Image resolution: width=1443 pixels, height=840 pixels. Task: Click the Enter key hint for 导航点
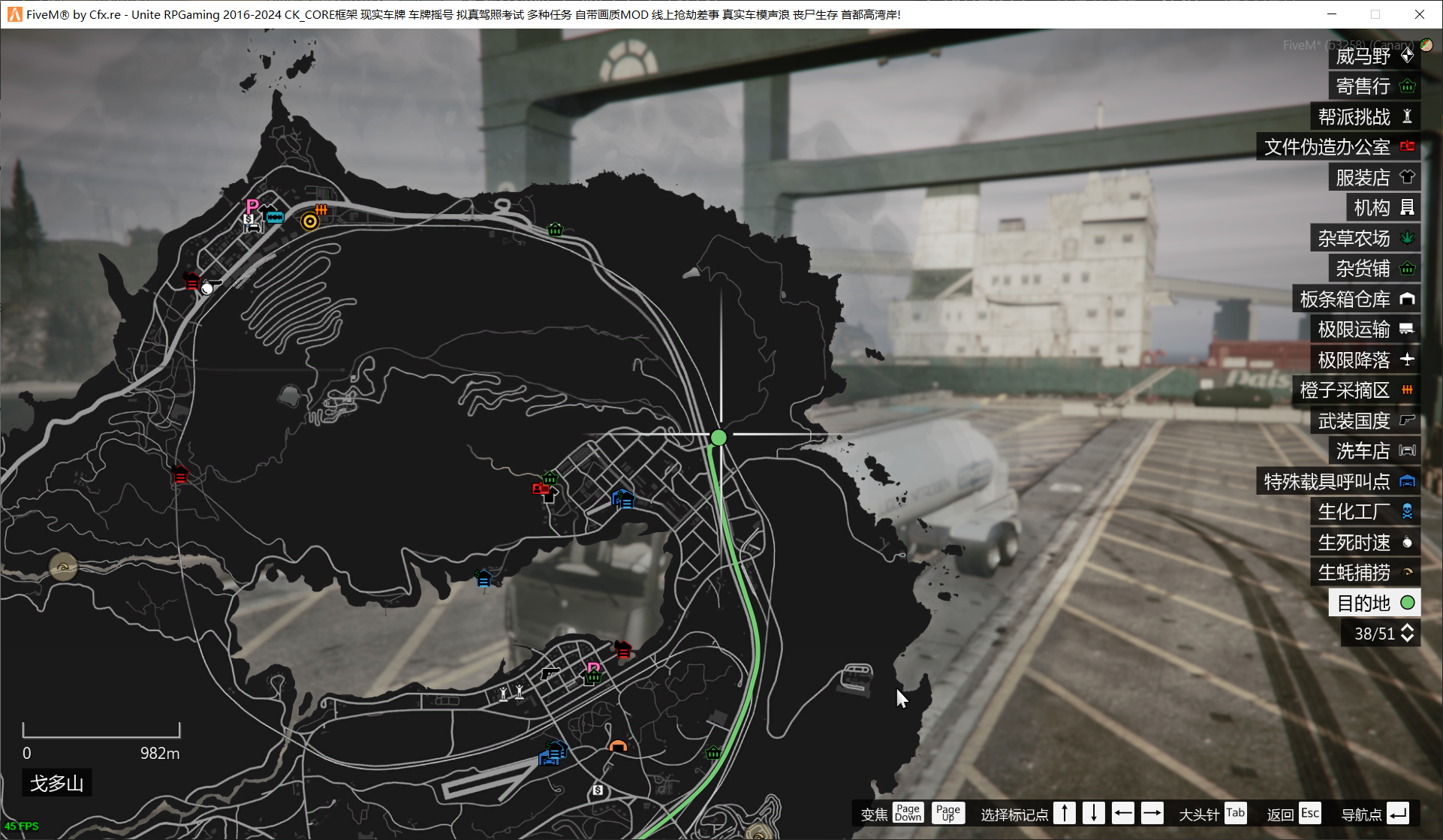[1398, 813]
